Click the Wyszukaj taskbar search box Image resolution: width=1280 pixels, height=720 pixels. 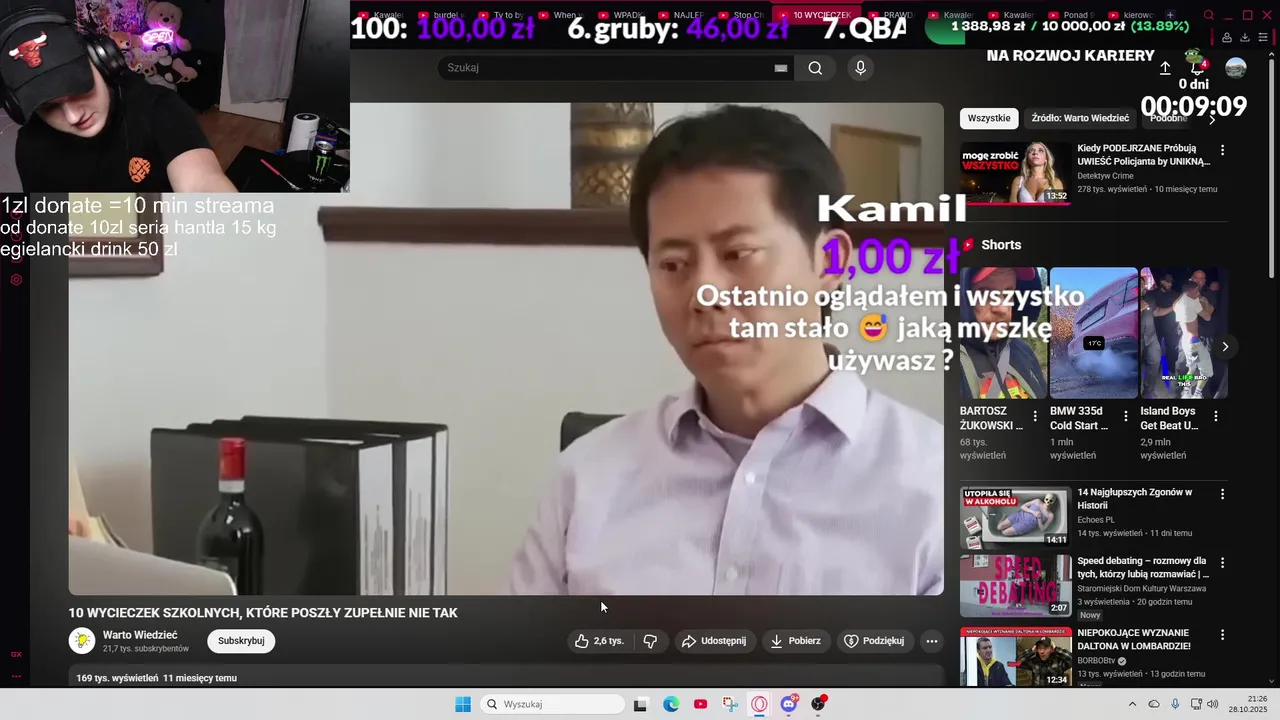(552, 704)
